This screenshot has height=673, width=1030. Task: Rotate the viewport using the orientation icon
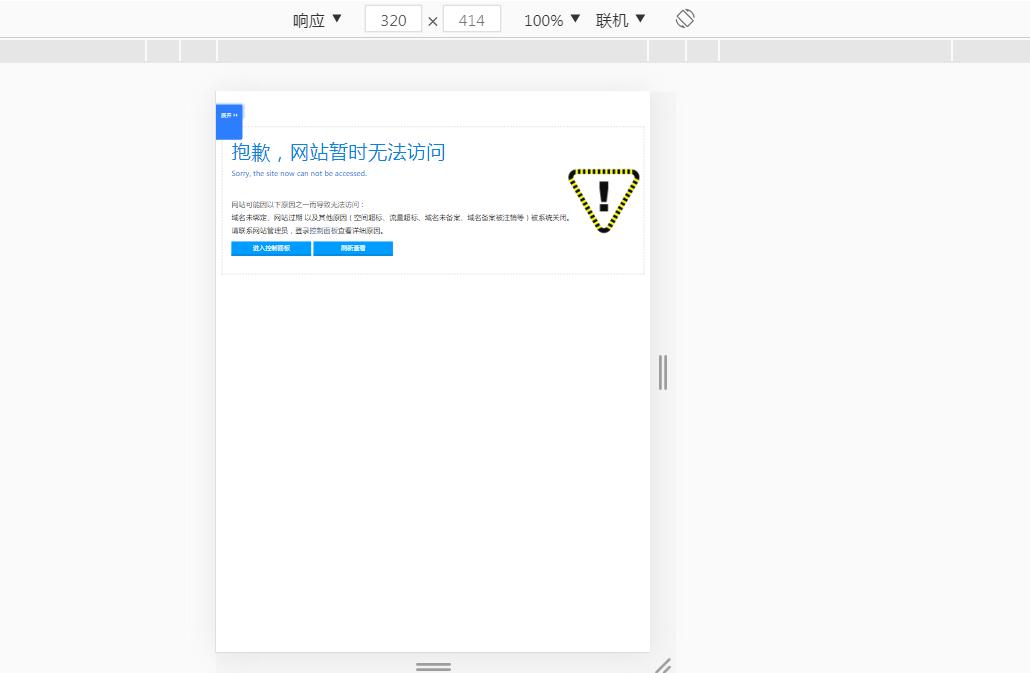[x=685, y=19]
